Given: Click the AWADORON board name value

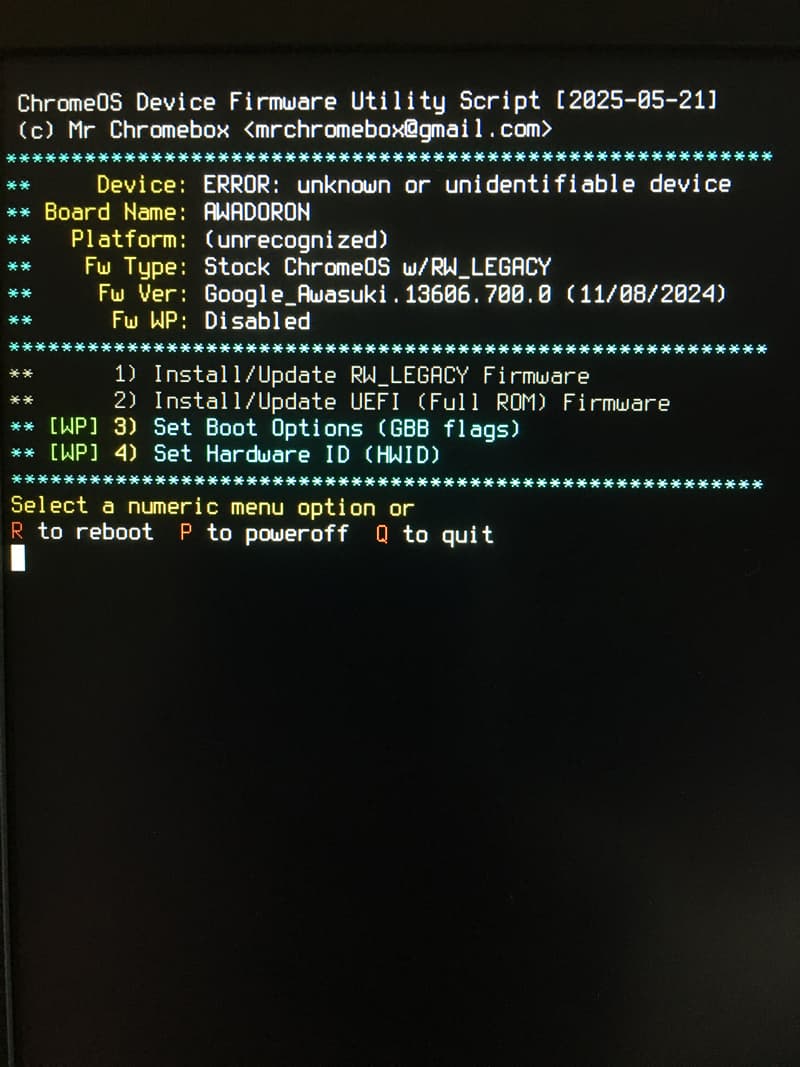Looking at the screenshot, I should 257,212.
